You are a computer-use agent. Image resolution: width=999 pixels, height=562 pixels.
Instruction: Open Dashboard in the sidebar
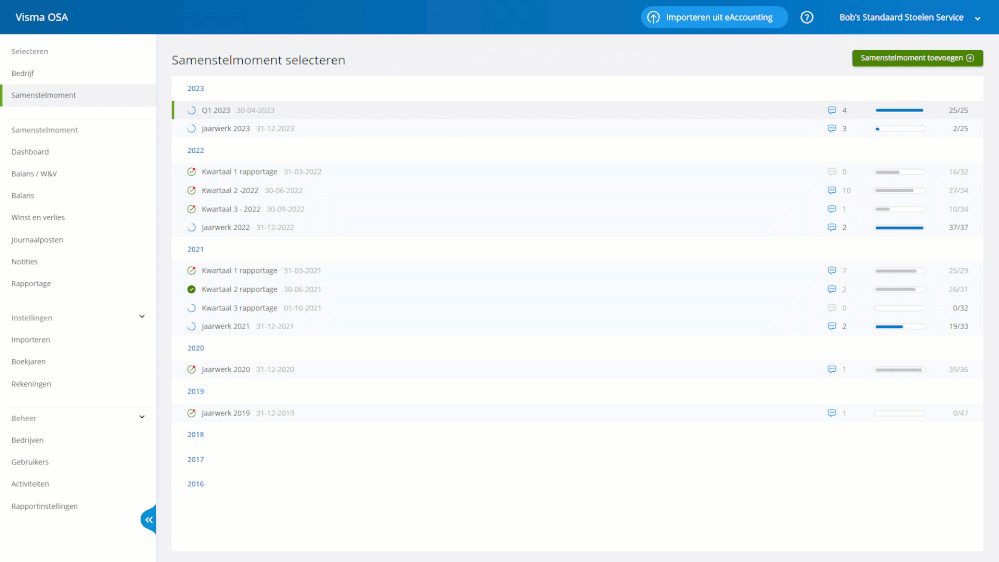(x=30, y=152)
